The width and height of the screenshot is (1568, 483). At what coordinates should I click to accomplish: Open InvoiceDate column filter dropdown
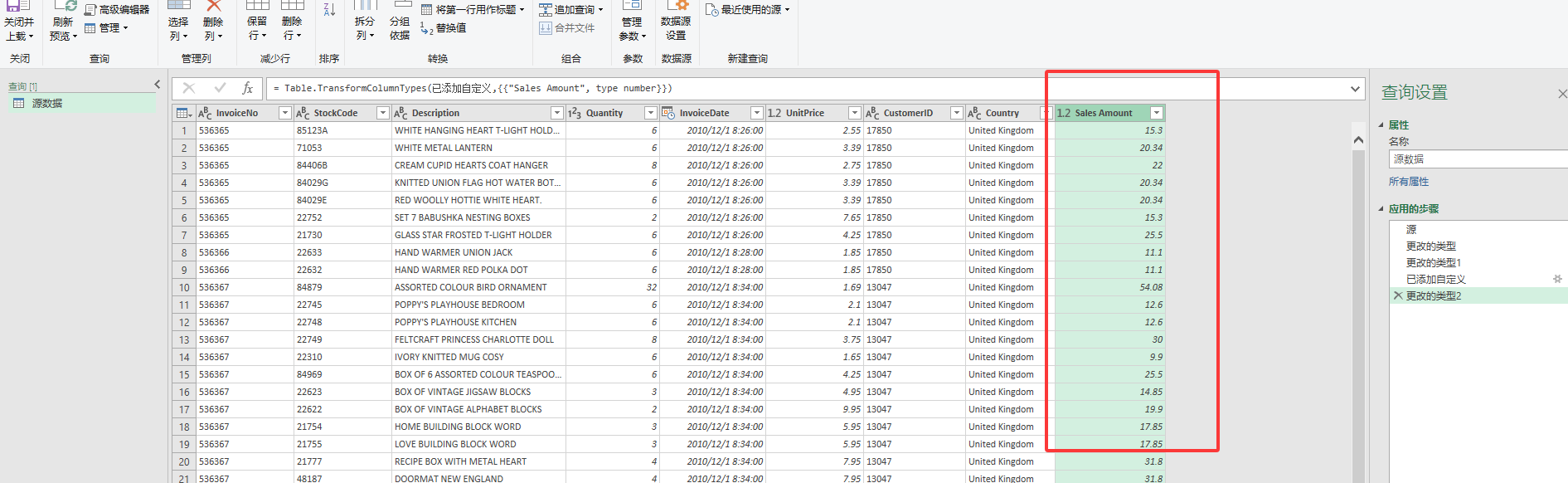757,113
